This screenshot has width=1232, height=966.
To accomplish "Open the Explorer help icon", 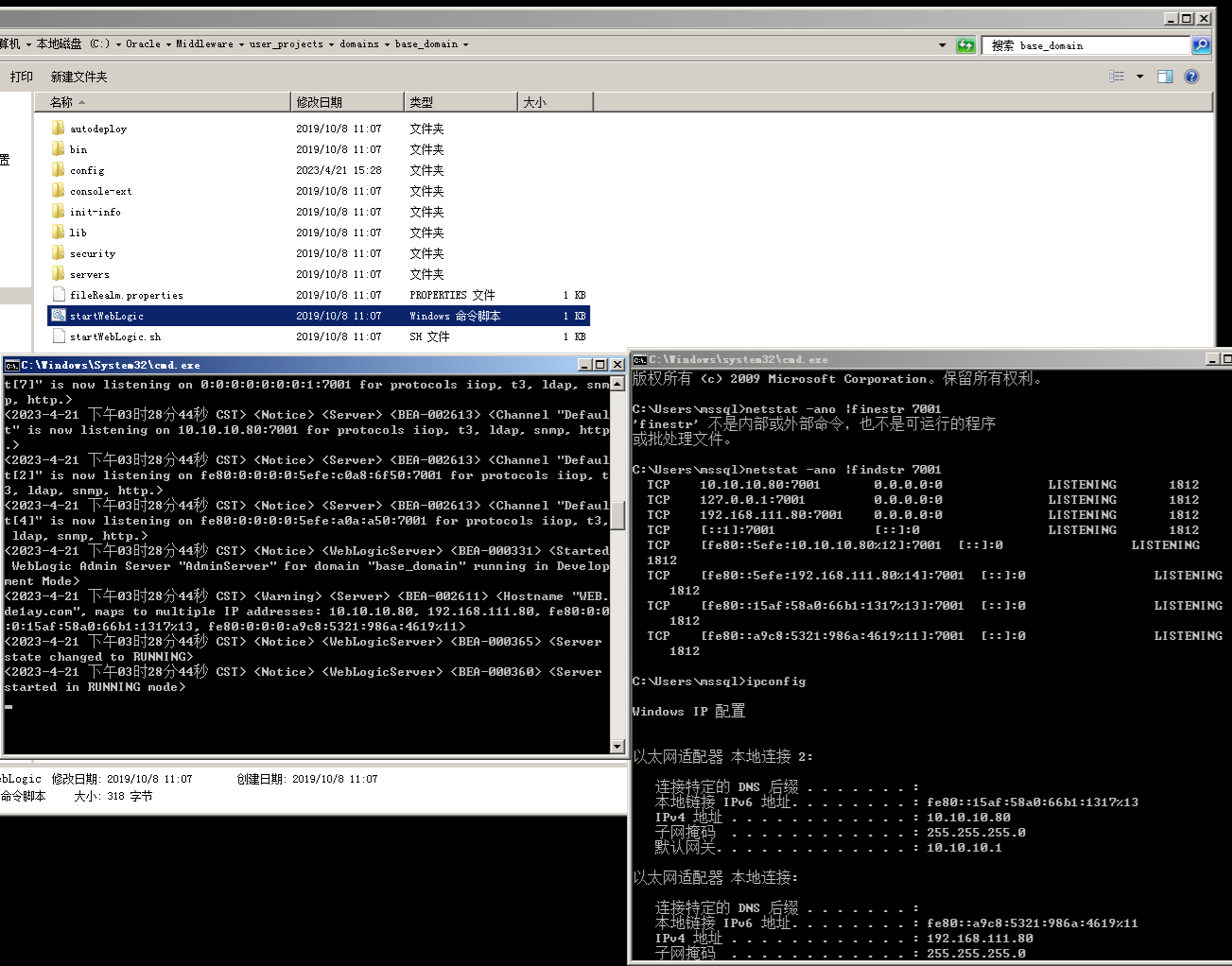I will (x=1191, y=77).
